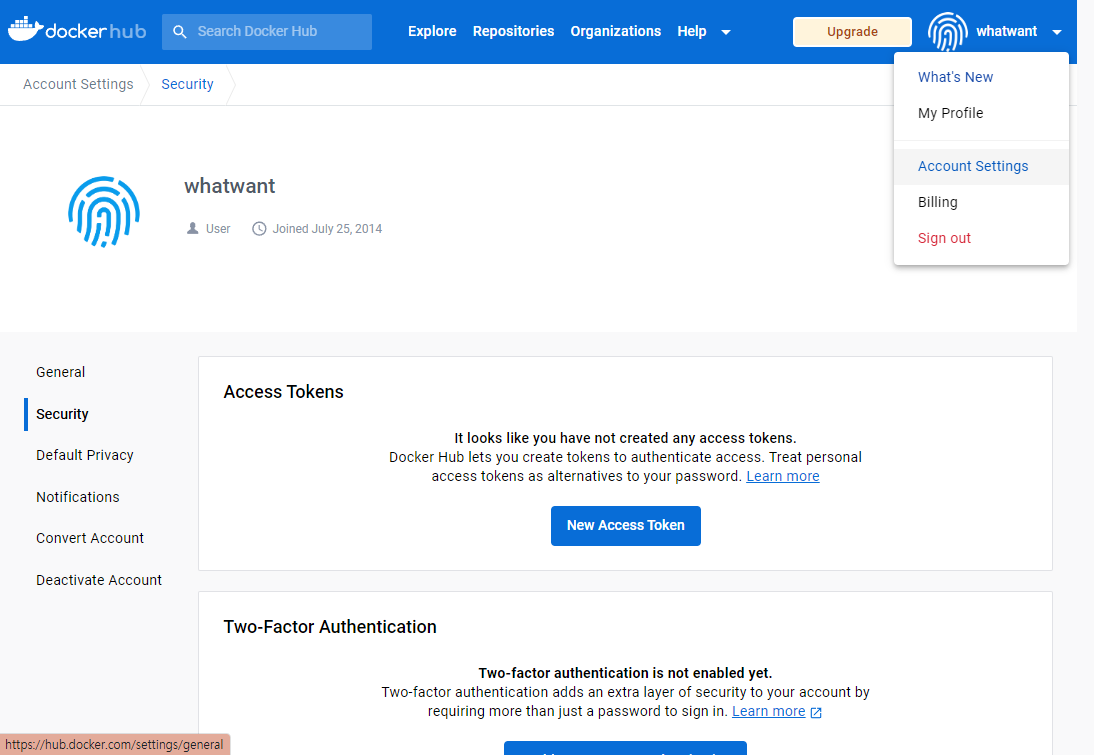The width and height of the screenshot is (1094, 755).
Task: Click the New Access Token button
Action: coord(625,525)
